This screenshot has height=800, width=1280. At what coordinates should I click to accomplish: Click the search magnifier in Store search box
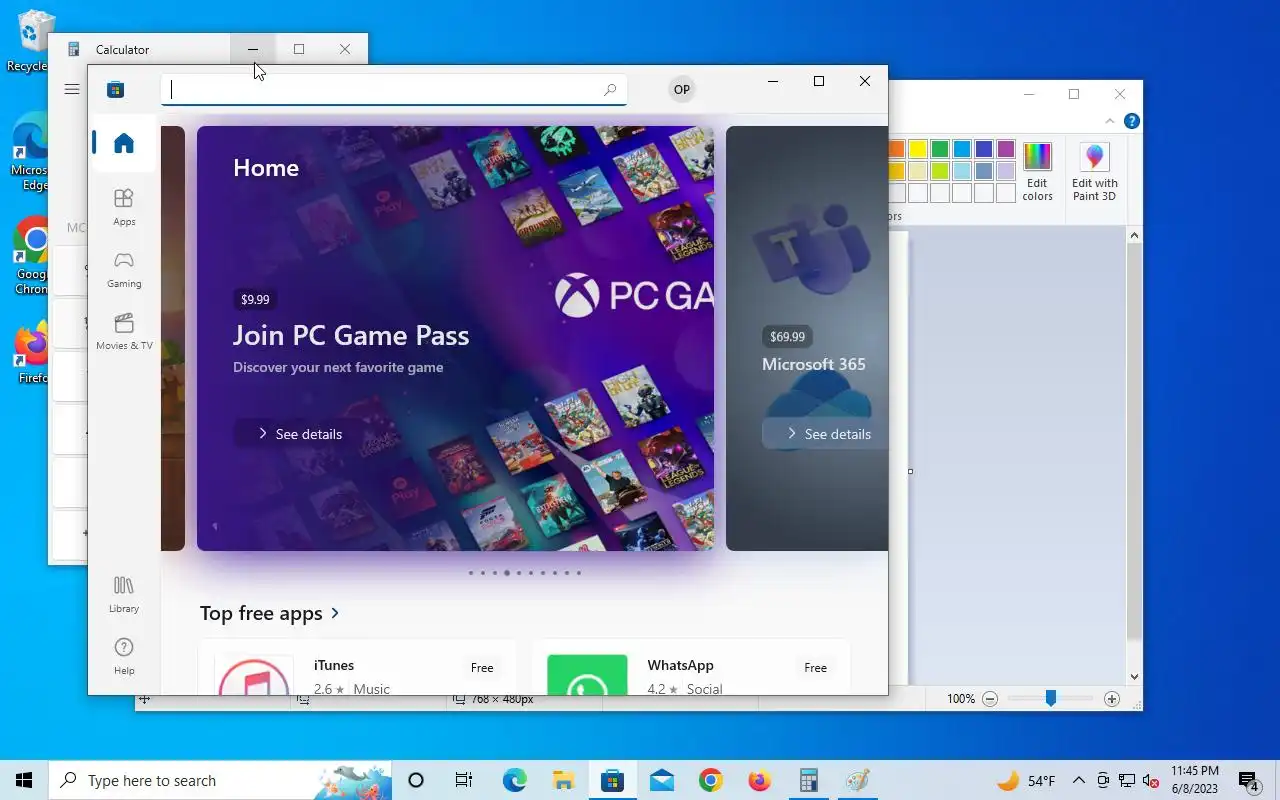point(610,90)
